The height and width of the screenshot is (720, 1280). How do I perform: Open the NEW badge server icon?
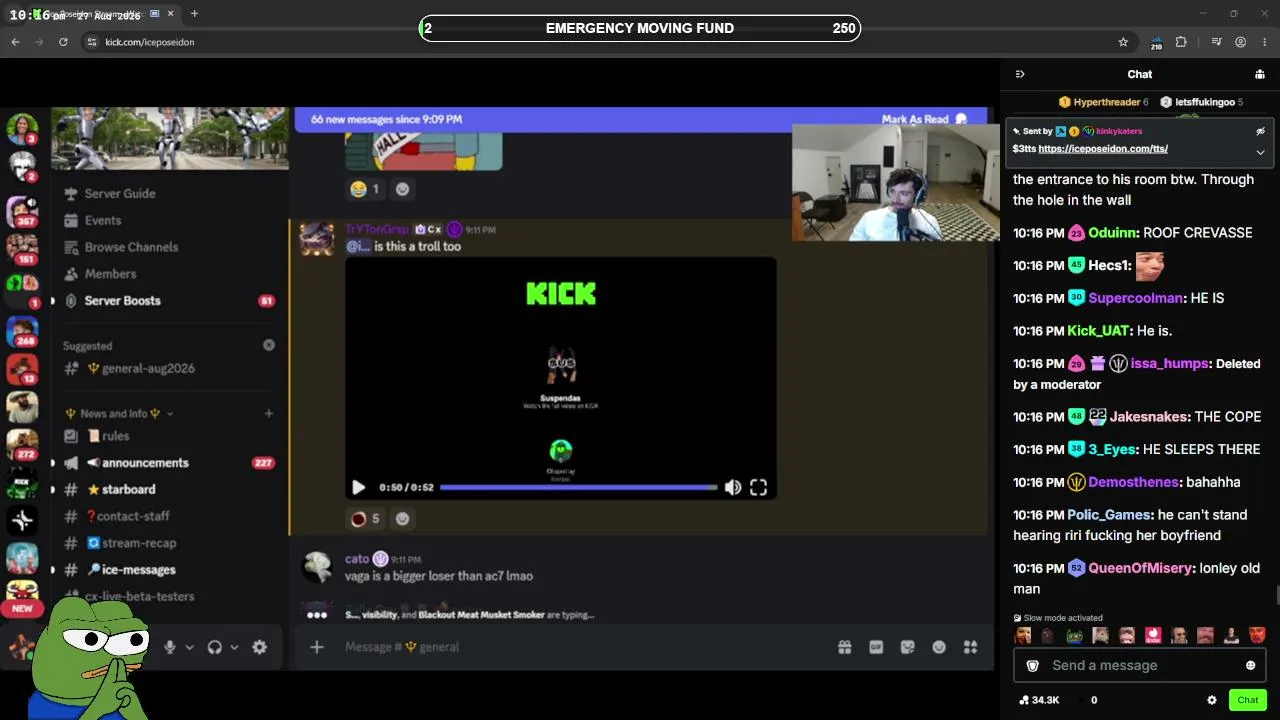click(22, 595)
